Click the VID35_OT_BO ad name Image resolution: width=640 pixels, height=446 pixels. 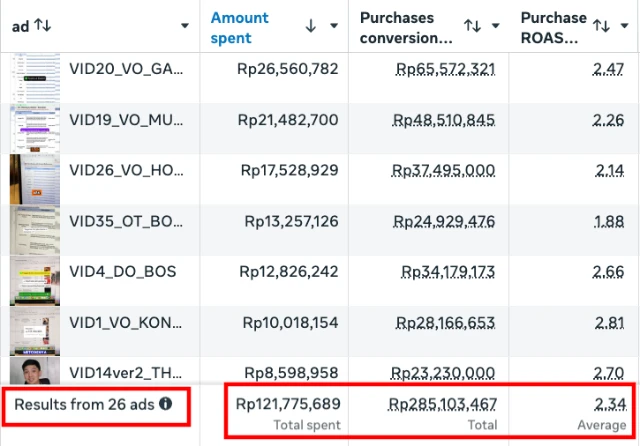(x=126, y=221)
